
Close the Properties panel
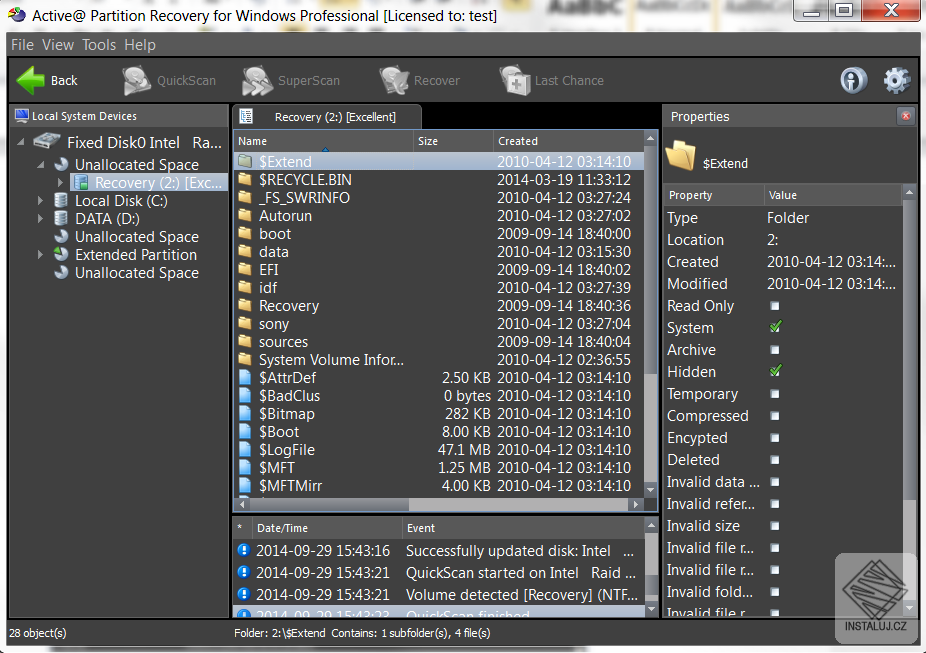point(905,116)
